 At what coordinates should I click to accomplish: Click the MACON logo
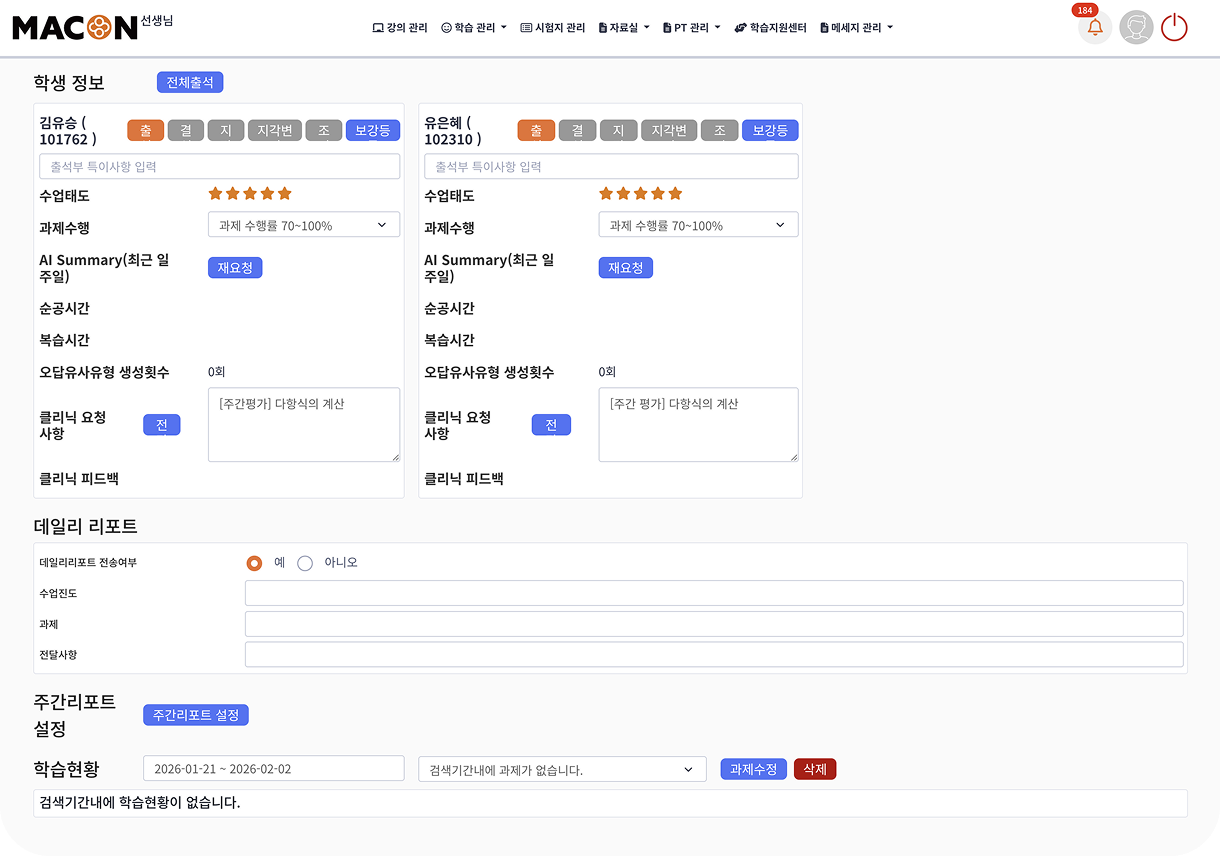tap(75, 27)
